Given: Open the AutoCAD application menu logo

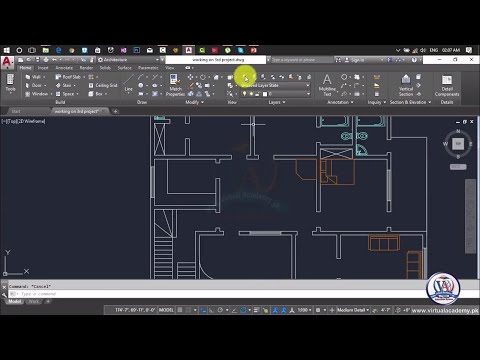Looking at the screenshot, I should click(7, 62).
